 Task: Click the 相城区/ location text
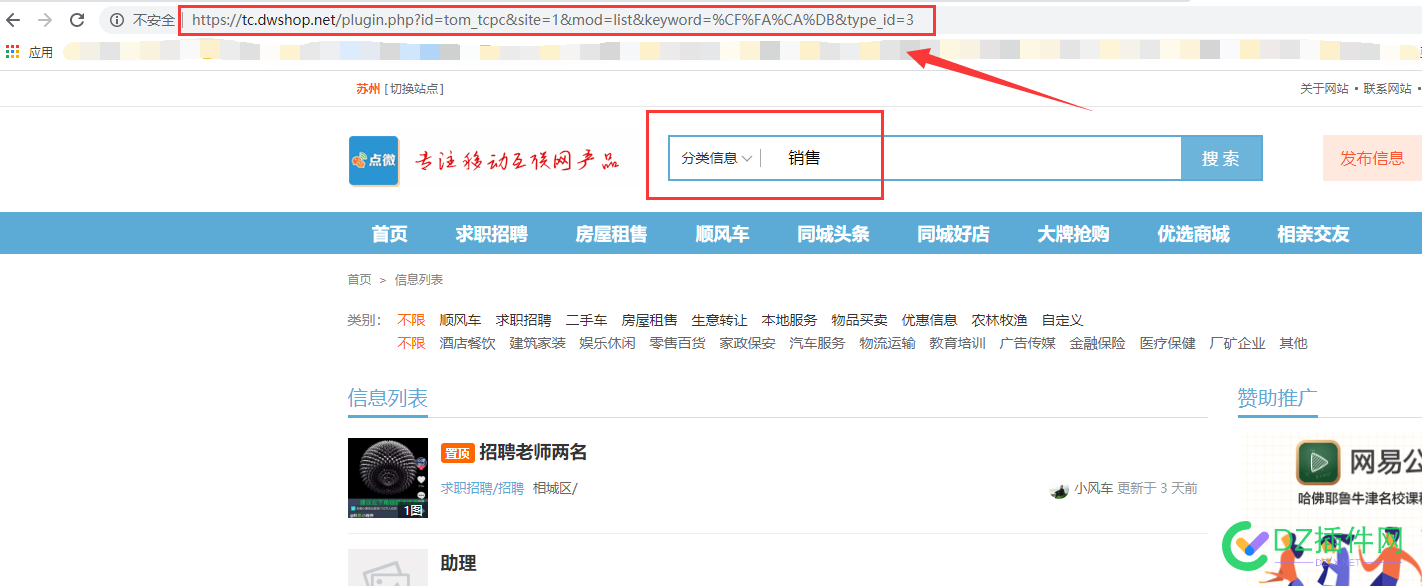click(555, 488)
